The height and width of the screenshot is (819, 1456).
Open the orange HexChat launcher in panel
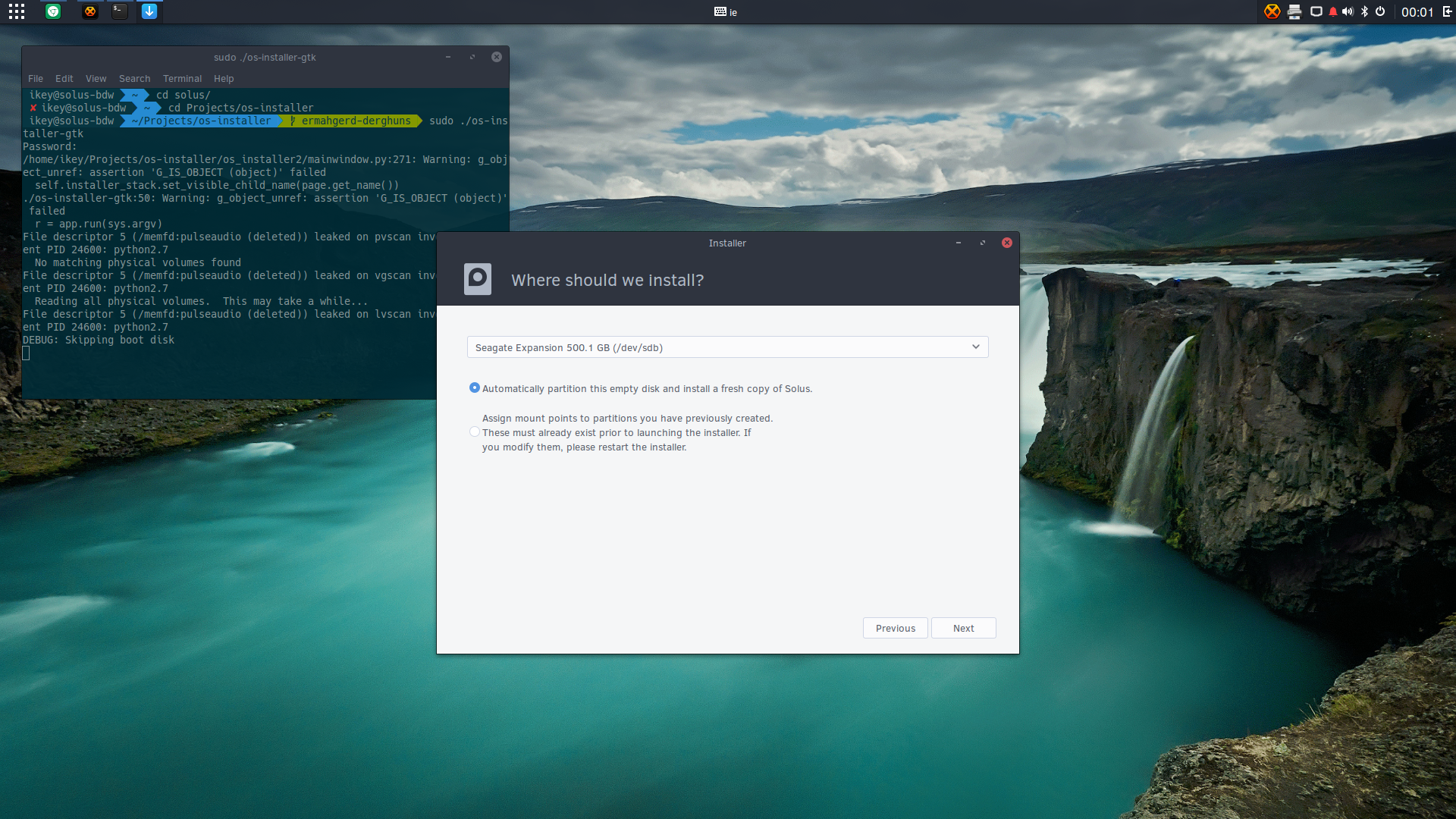(89, 11)
